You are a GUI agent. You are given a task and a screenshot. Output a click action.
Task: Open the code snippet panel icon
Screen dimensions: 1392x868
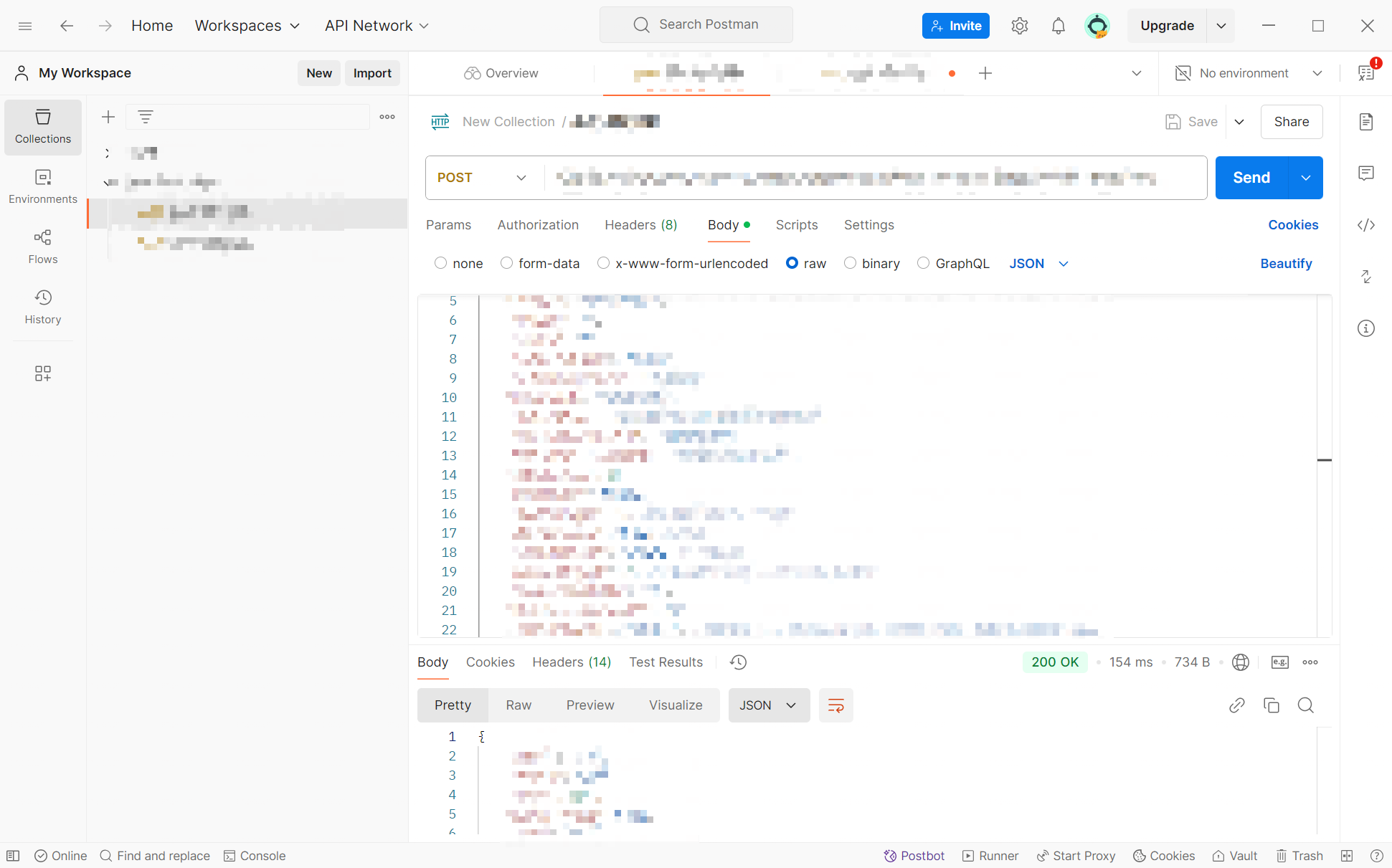point(1365,225)
